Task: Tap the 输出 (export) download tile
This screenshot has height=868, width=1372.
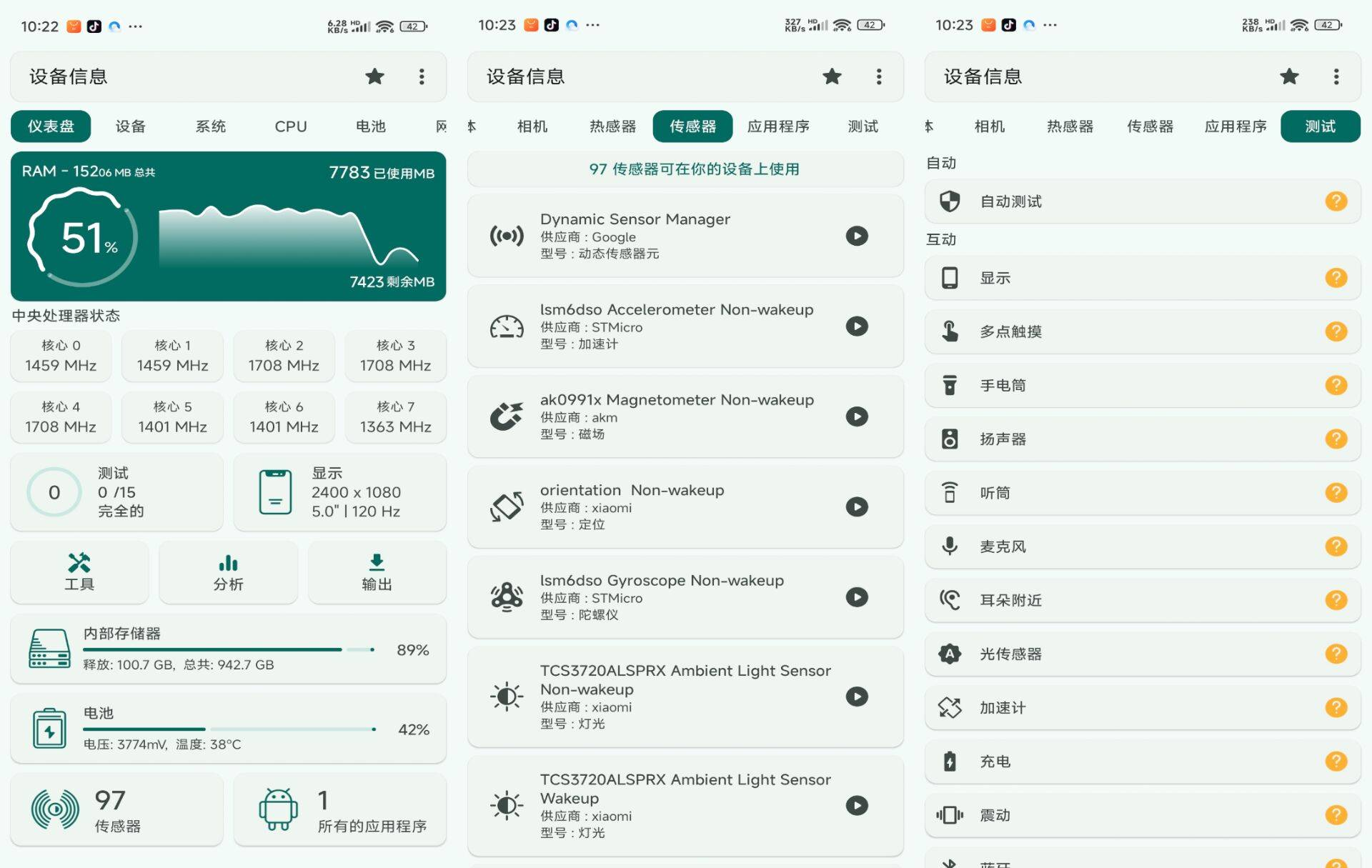Action: point(377,572)
